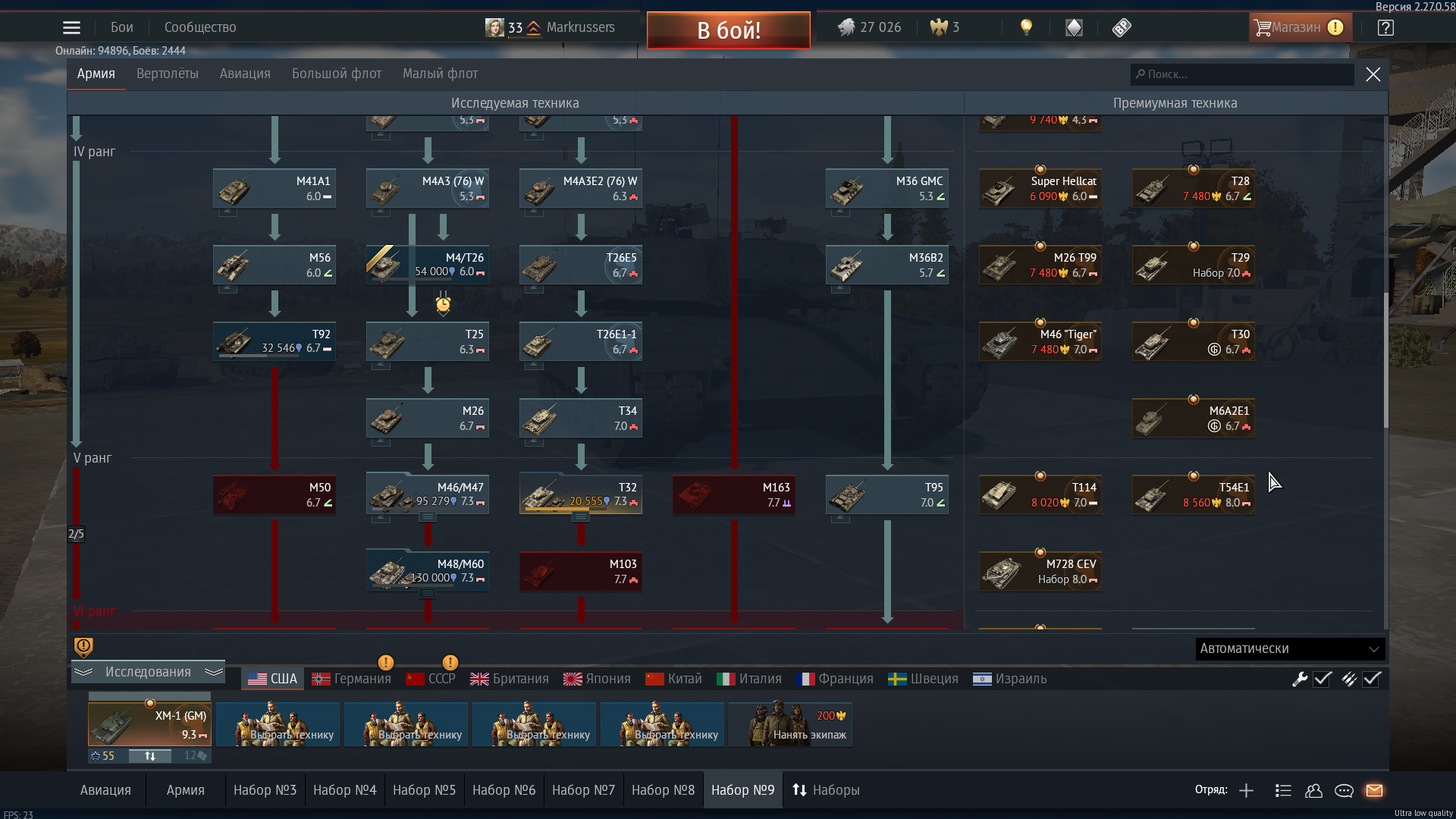Click Нанять экипаж to hire crew
1456x819 pixels.
click(x=790, y=724)
